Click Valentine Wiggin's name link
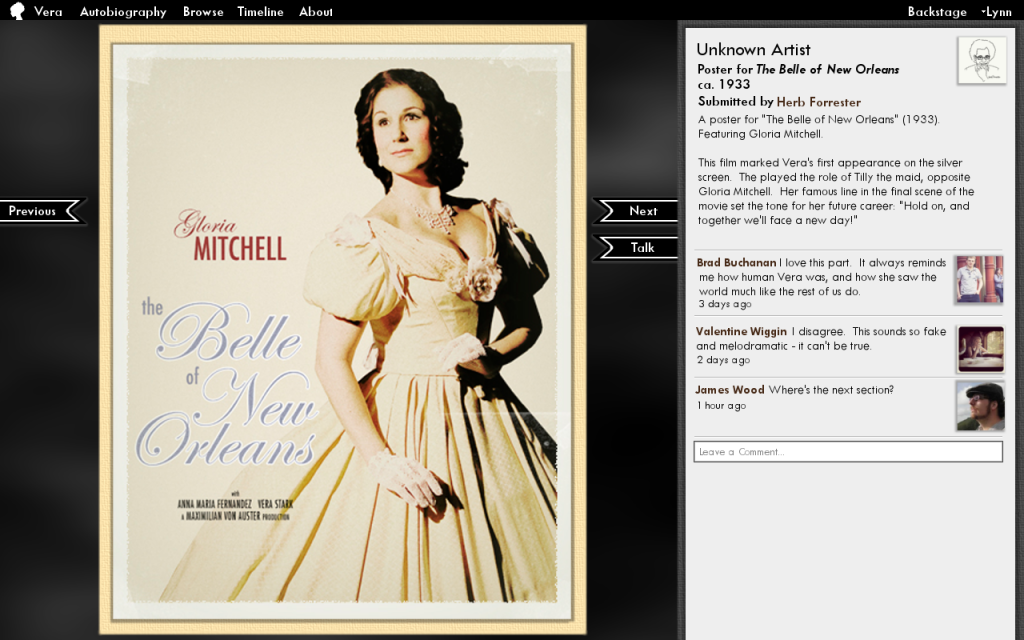This screenshot has height=640, width=1024. click(741, 331)
